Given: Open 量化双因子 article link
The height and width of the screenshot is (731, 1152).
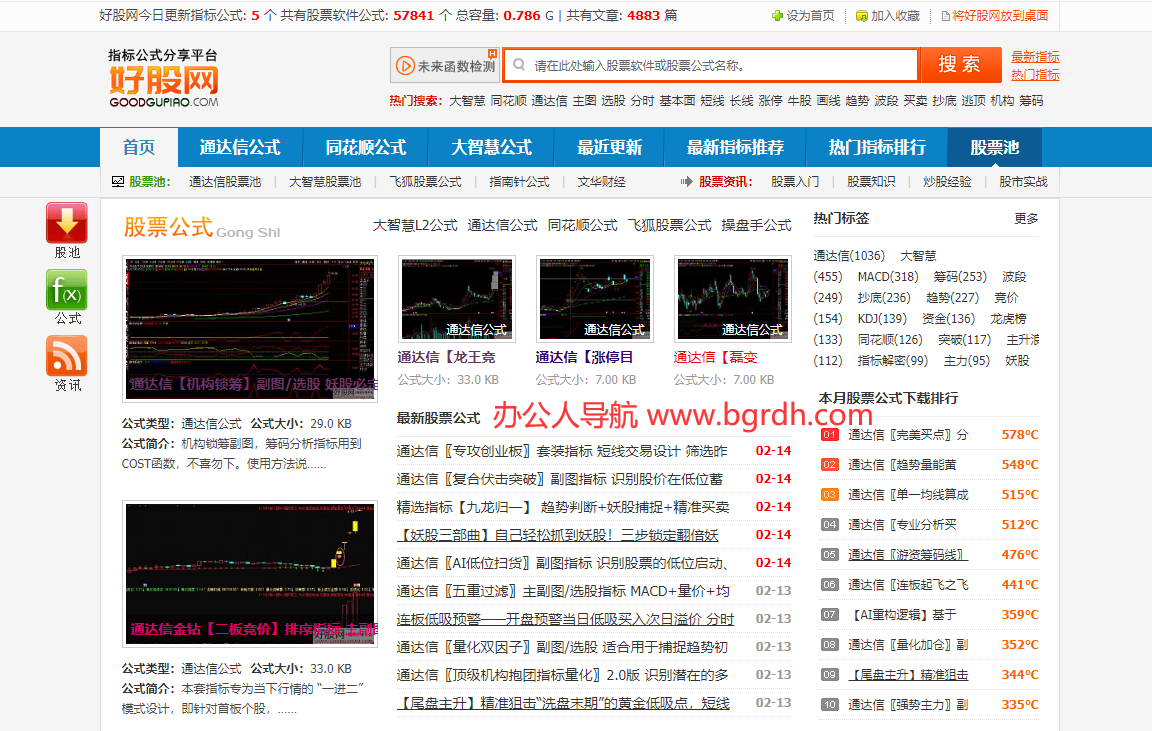Looking at the screenshot, I should pyautogui.click(x=562, y=647).
